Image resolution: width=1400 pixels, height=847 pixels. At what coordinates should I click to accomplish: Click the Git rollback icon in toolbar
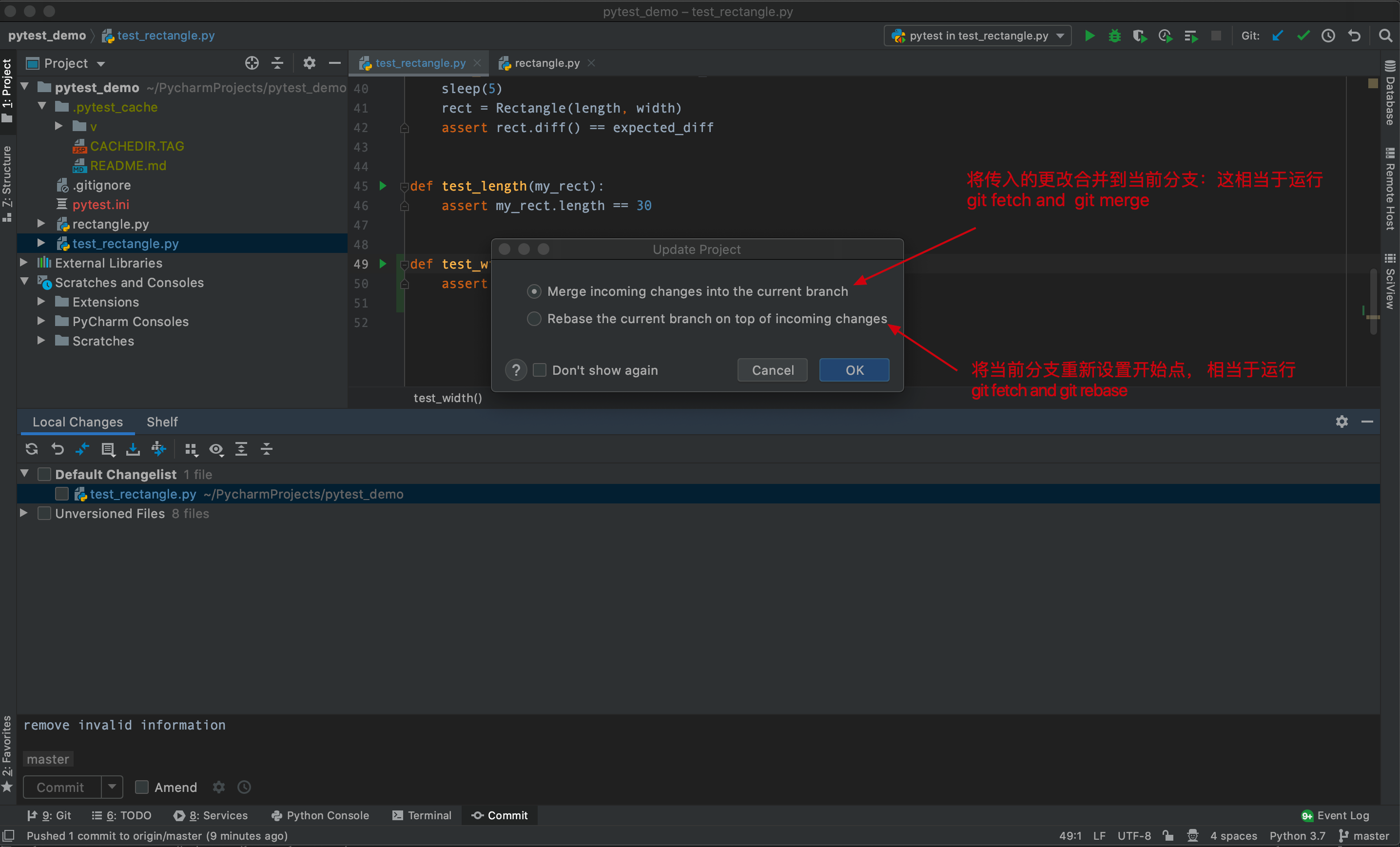(1354, 36)
